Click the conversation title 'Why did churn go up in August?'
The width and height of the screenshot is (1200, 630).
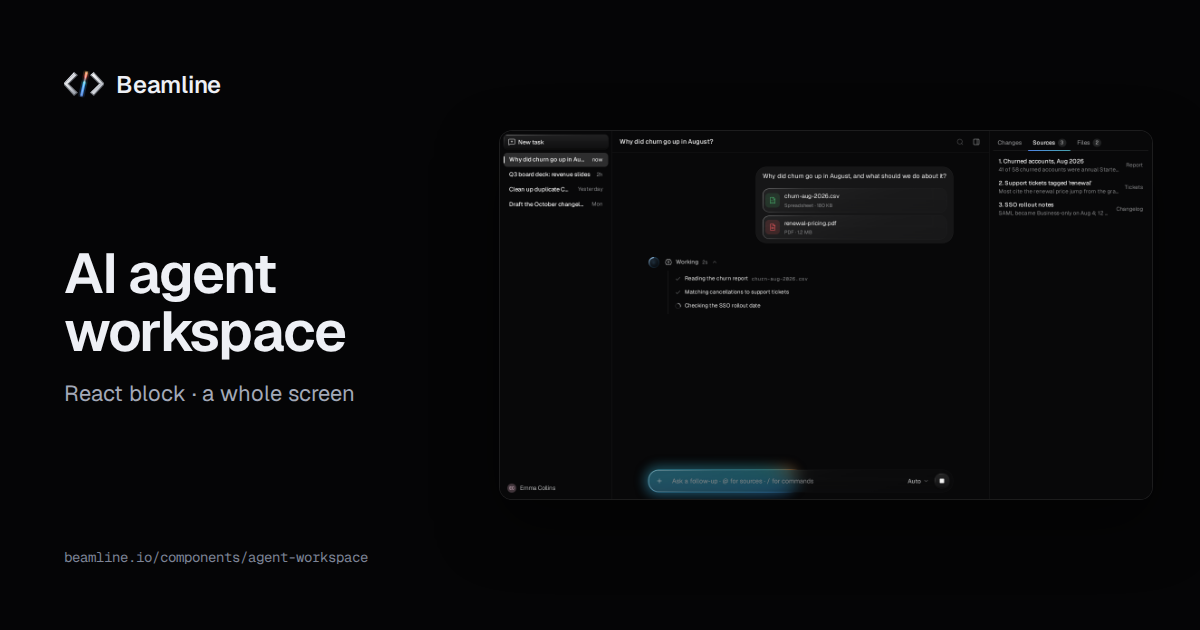coord(666,142)
